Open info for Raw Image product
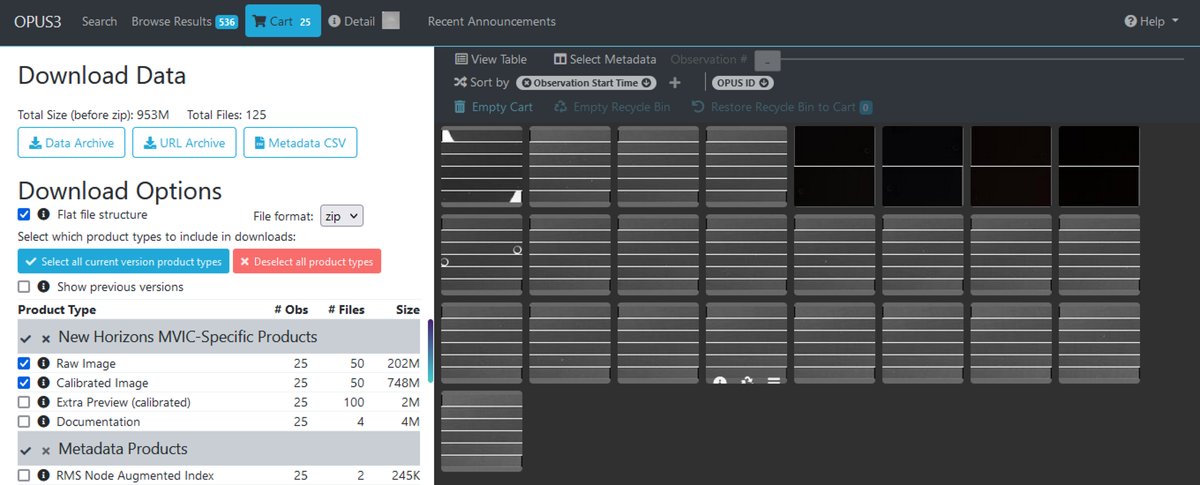Viewport: 1200px width, 485px height. click(43, 364)
